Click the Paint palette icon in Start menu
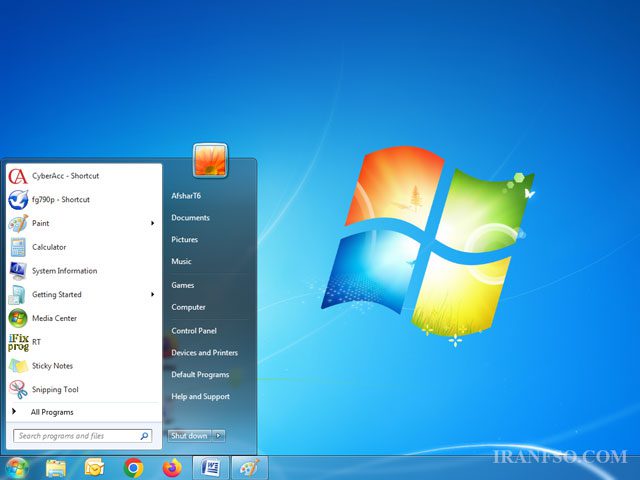The width and height of the screenshot is (640, 480). click(18, 223)
